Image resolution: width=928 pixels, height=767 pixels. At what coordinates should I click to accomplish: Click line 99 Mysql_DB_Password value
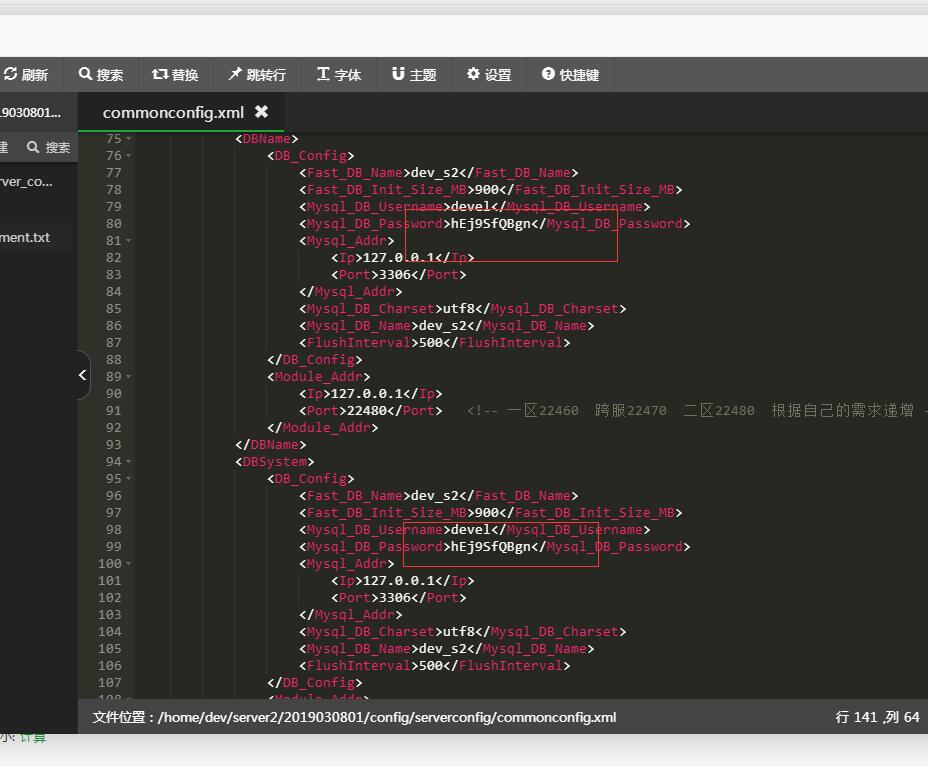pos(491,547)
